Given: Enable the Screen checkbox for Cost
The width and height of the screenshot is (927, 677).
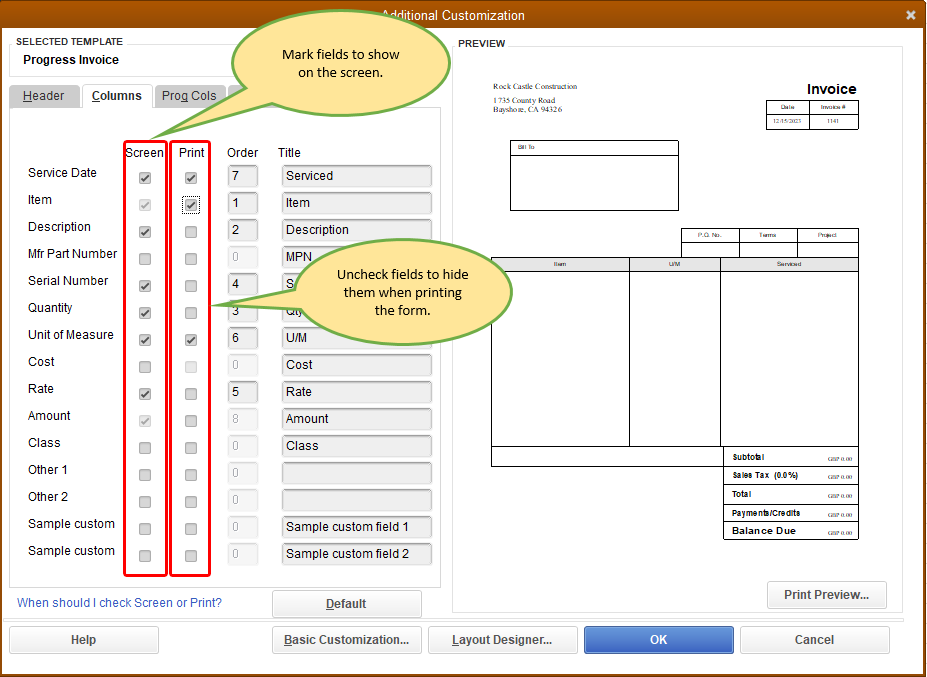Looking at the screenshot, I should click(145, 366).
